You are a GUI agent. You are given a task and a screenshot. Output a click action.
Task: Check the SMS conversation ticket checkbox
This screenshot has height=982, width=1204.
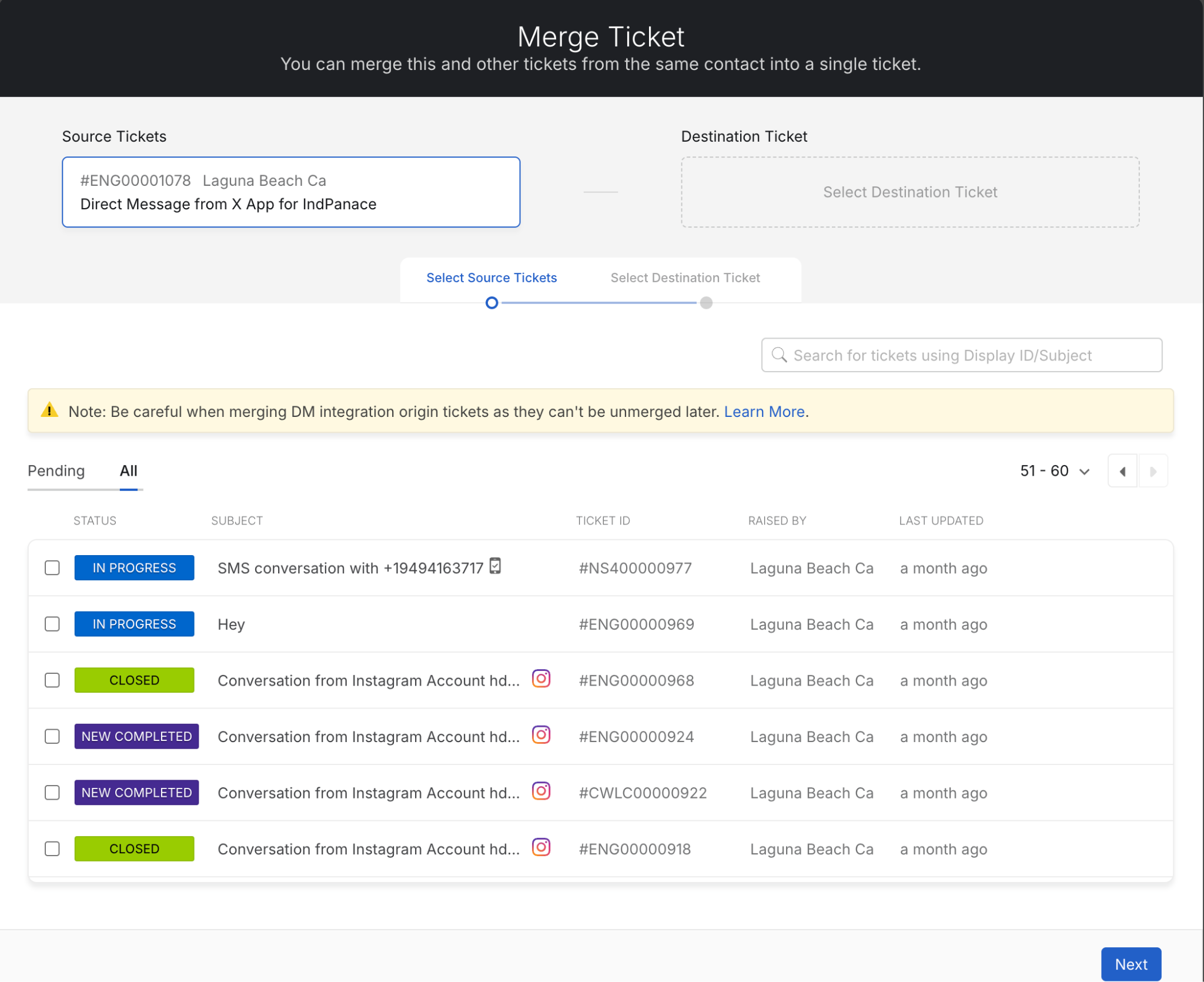(52, 568)
